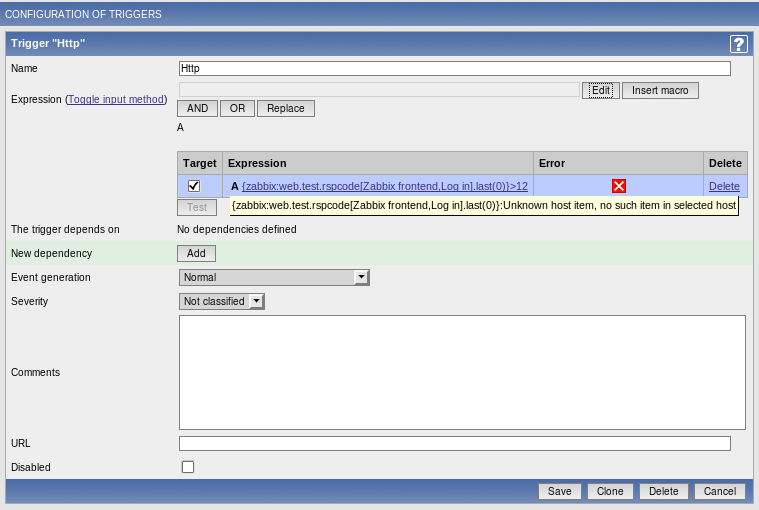Enable the Disabled checkbox
This screenshot has width=759, height=510.
click(x=188, y=467)
